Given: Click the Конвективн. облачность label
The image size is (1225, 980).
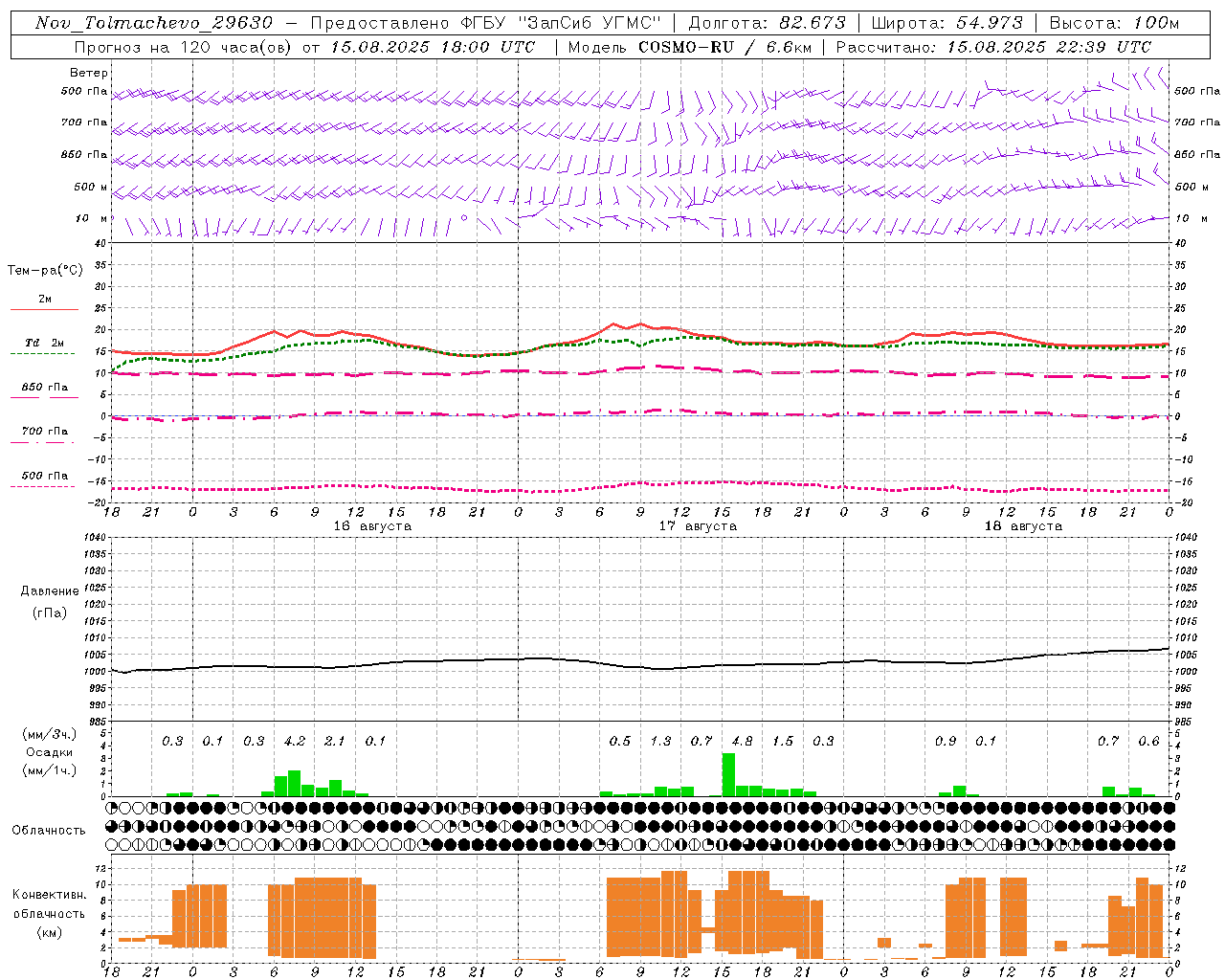Looking at the screenshot, I should coord(50,904).
